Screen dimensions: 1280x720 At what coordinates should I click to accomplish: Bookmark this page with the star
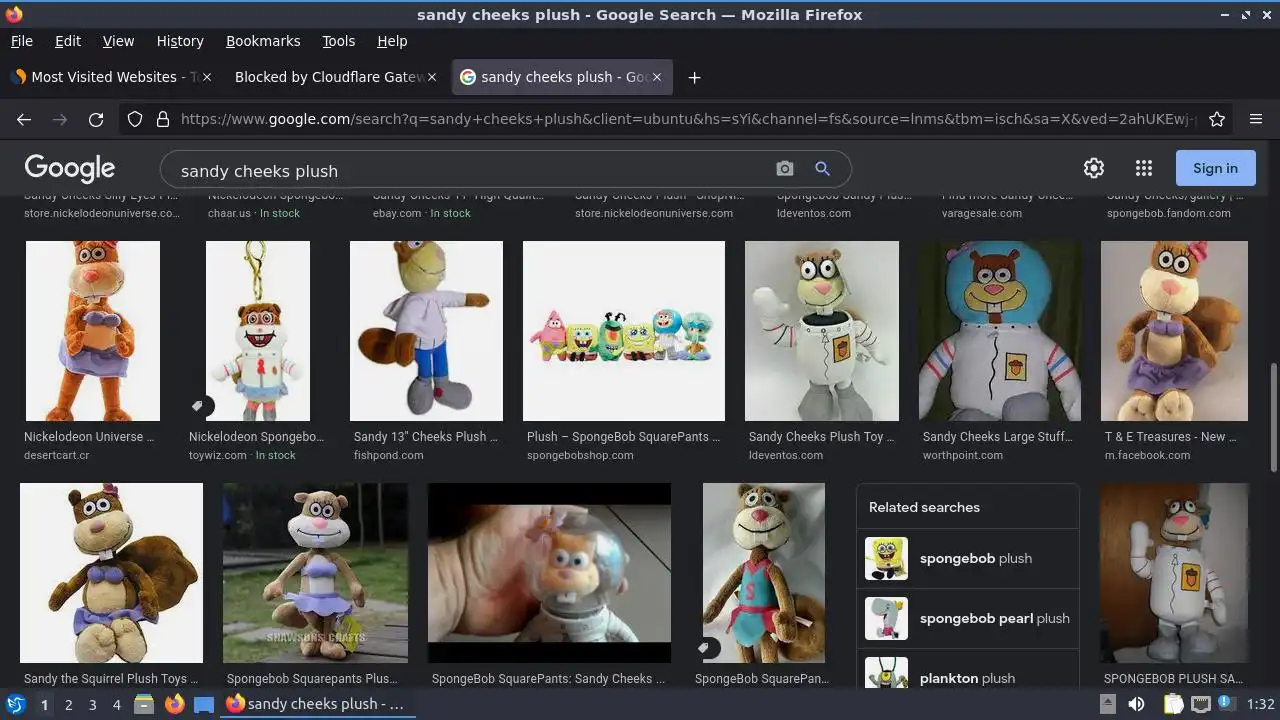coord(1217,119)
